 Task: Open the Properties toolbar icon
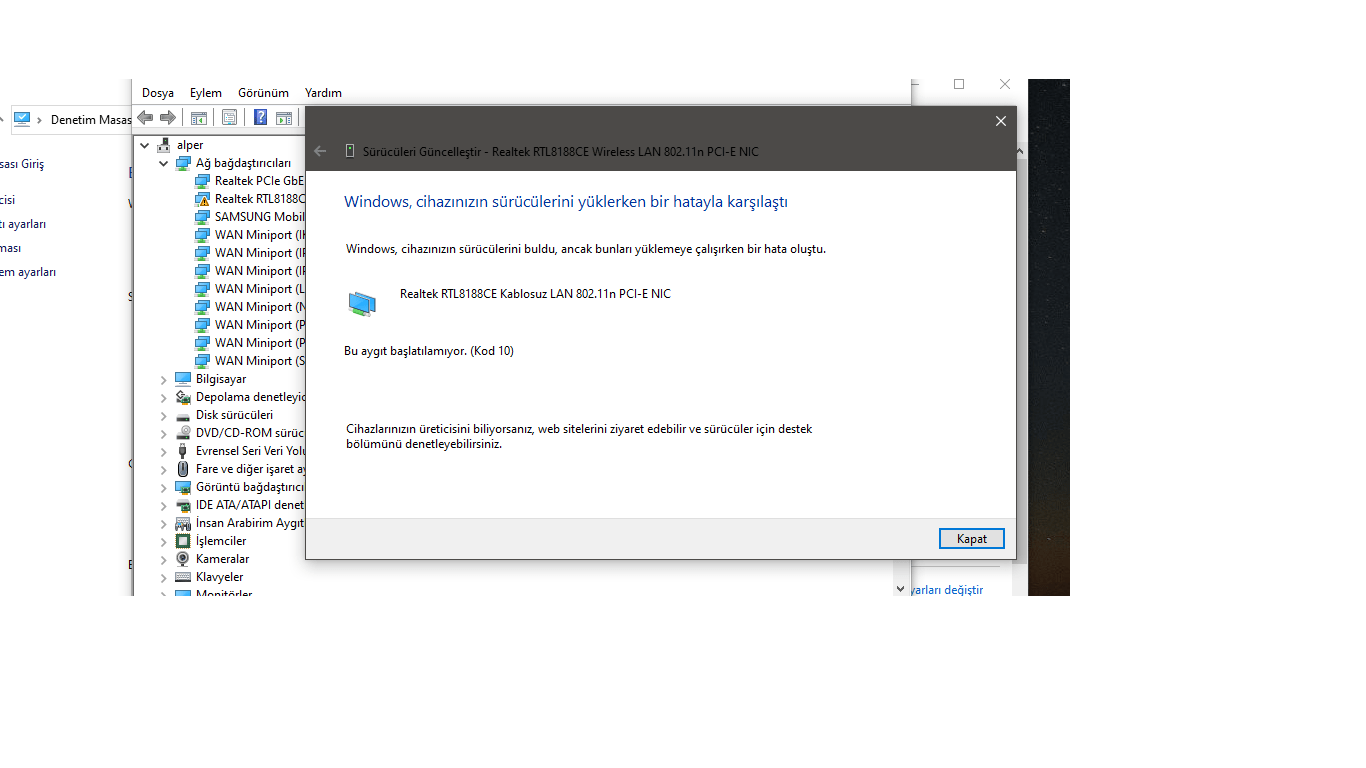230,118
